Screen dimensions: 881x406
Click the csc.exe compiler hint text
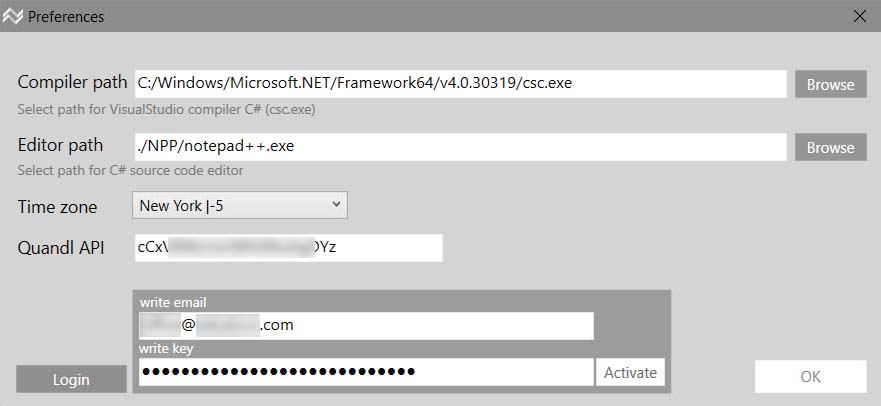pos(168,108)
